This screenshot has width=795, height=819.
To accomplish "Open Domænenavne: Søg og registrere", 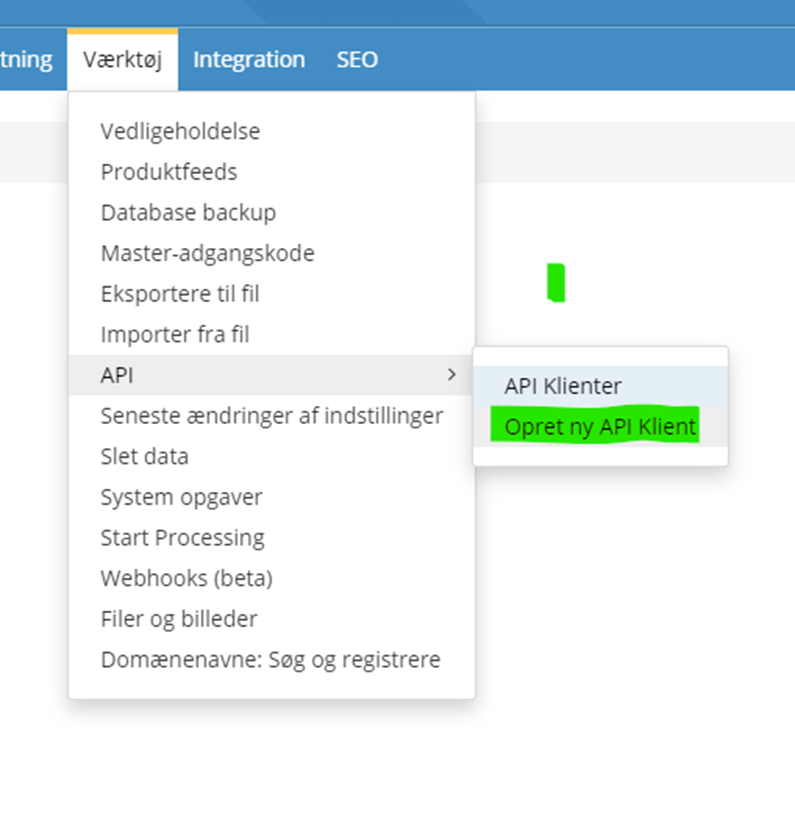I will [x=270, y=661].
